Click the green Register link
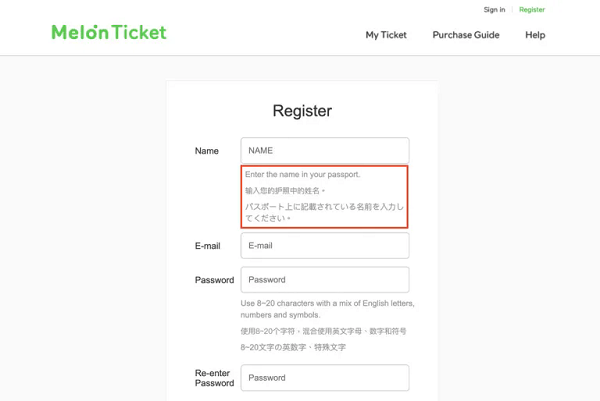 click(x=532, y=9)
